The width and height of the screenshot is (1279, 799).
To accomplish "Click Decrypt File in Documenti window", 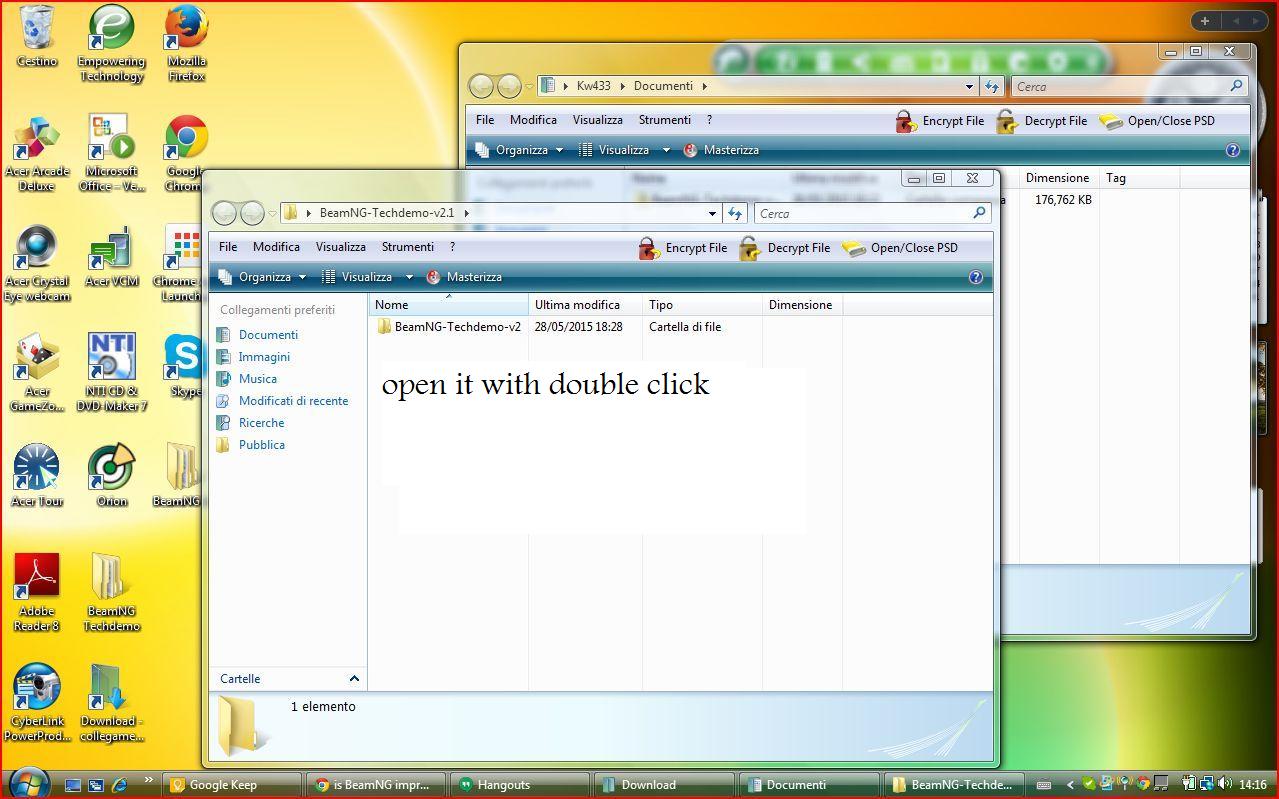I will point(1042,121).
